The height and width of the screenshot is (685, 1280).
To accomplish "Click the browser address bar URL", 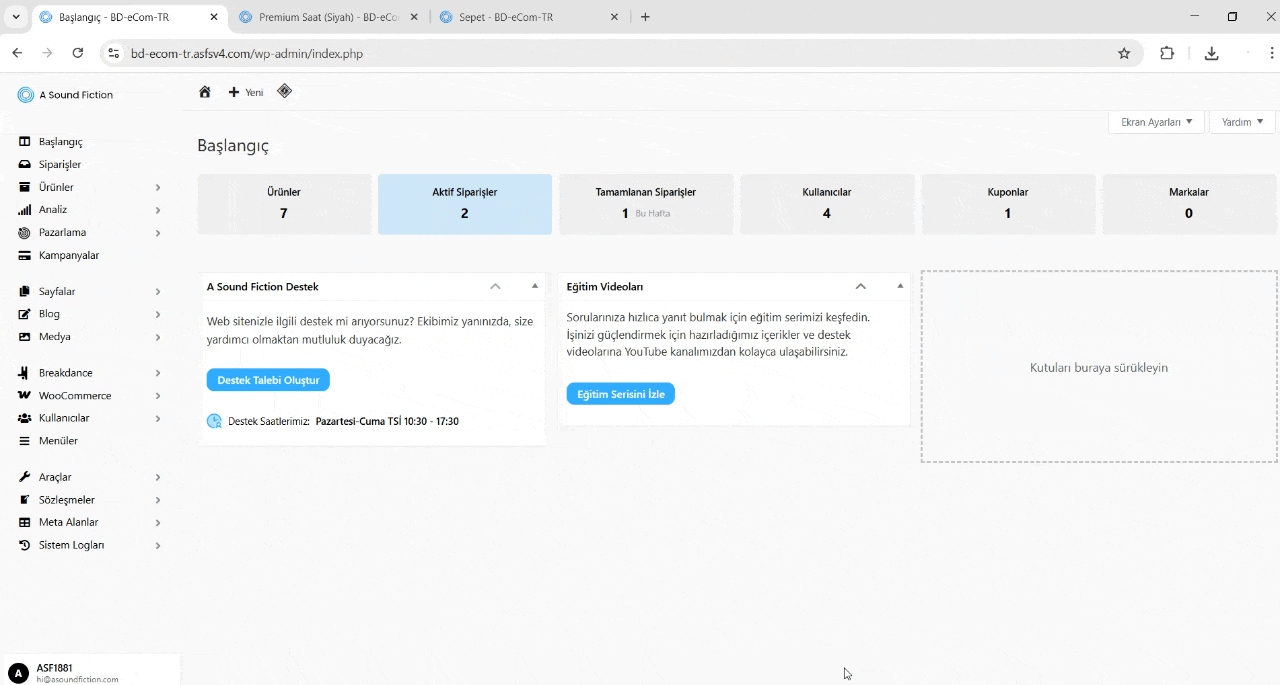I will (x=247, y=54).
